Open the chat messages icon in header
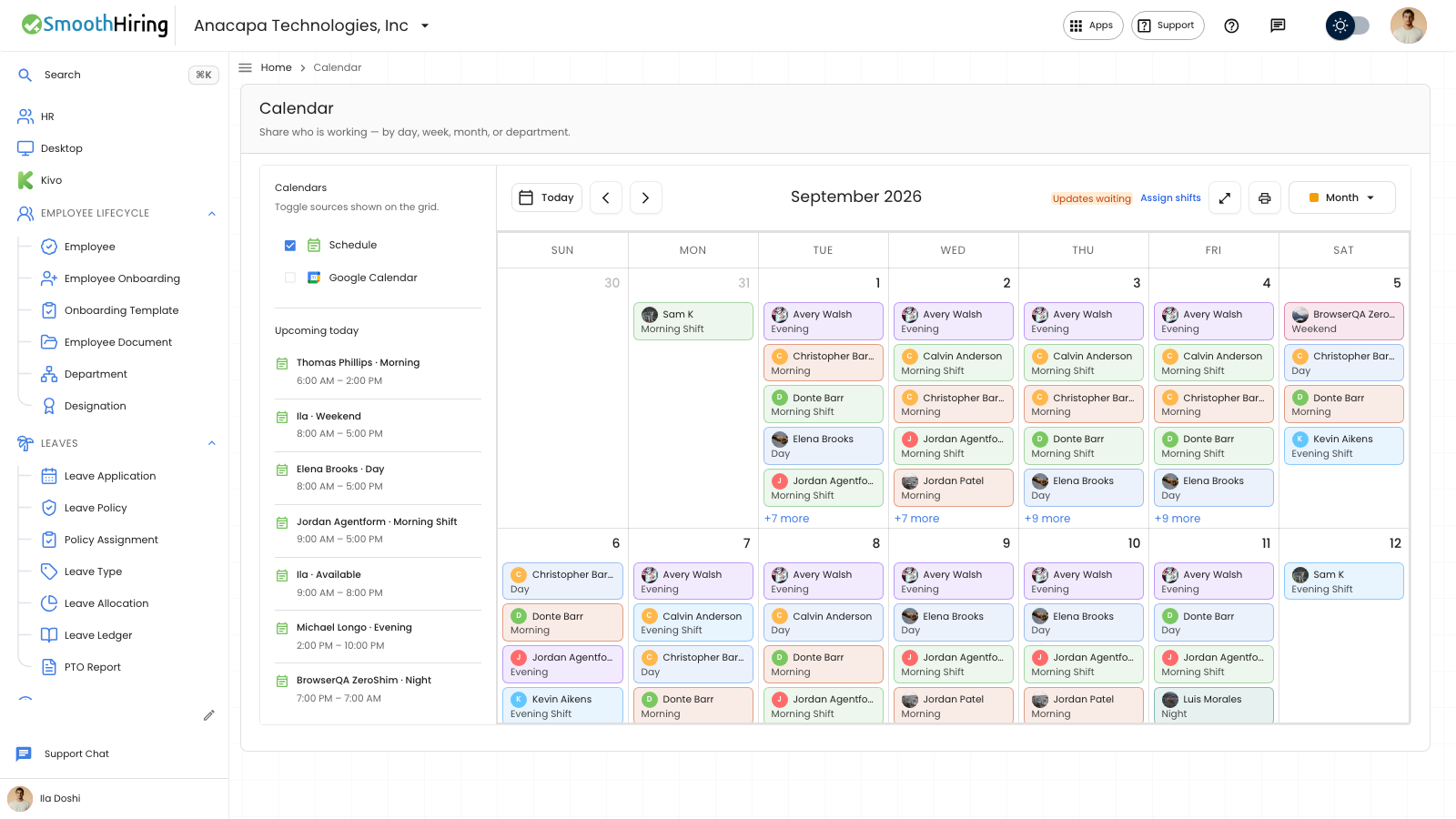1456x819 pixels. [1278, 25]
